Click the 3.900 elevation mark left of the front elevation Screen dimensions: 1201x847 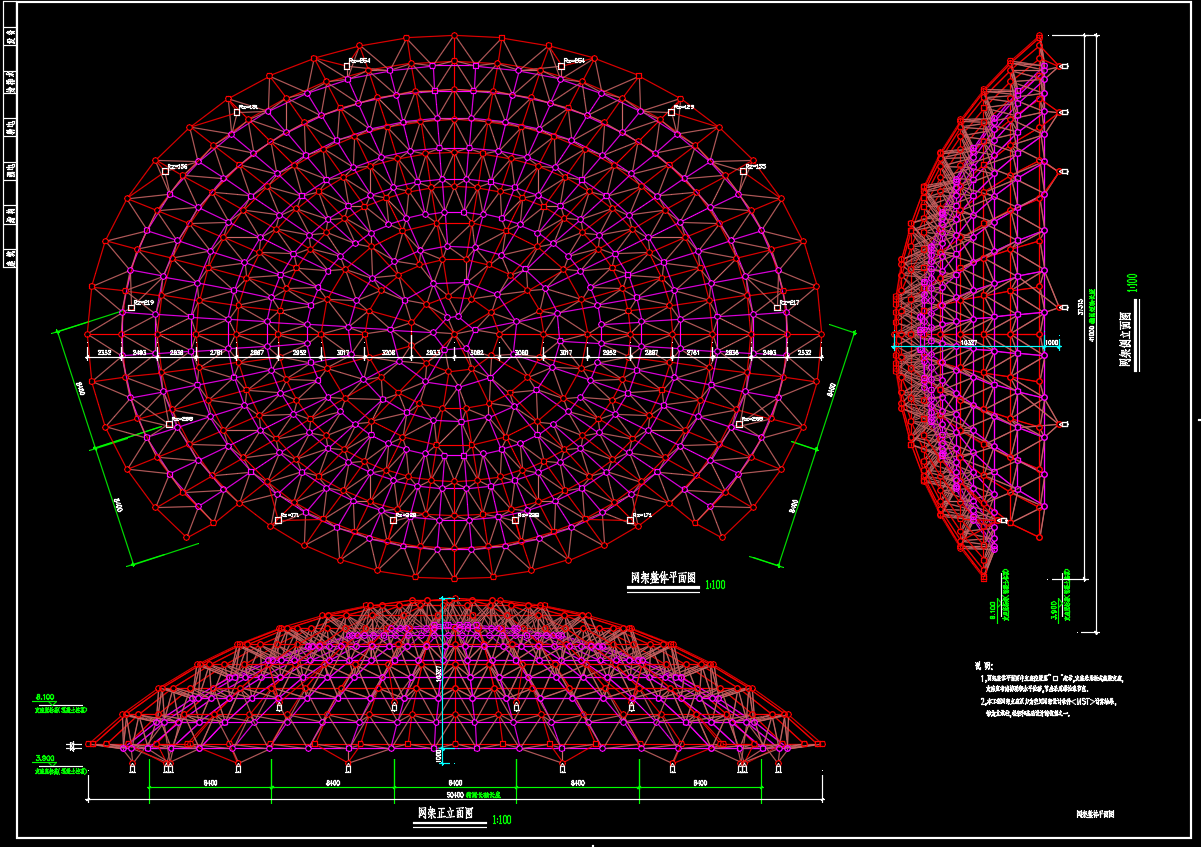(x=46, y=759)
